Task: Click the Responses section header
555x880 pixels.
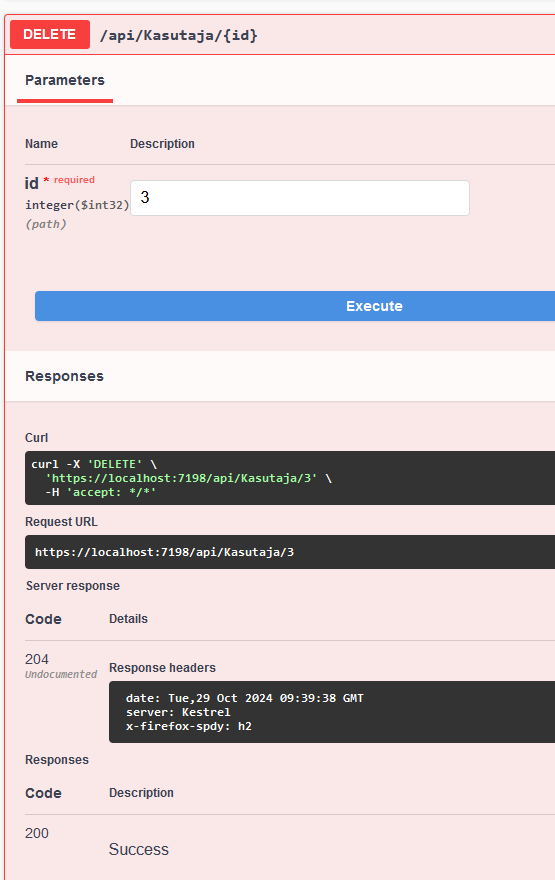Action: (65, 376)
